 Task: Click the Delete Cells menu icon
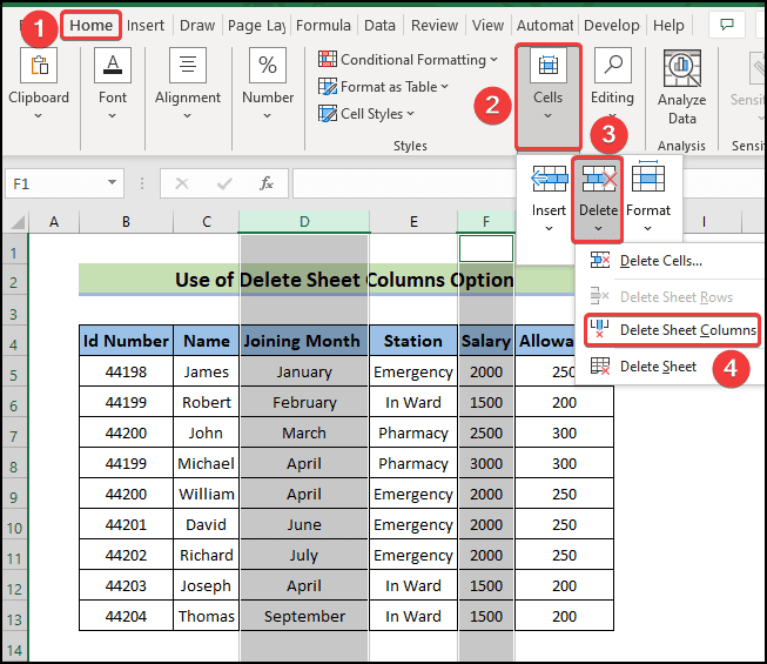click(x=600, y=260)
